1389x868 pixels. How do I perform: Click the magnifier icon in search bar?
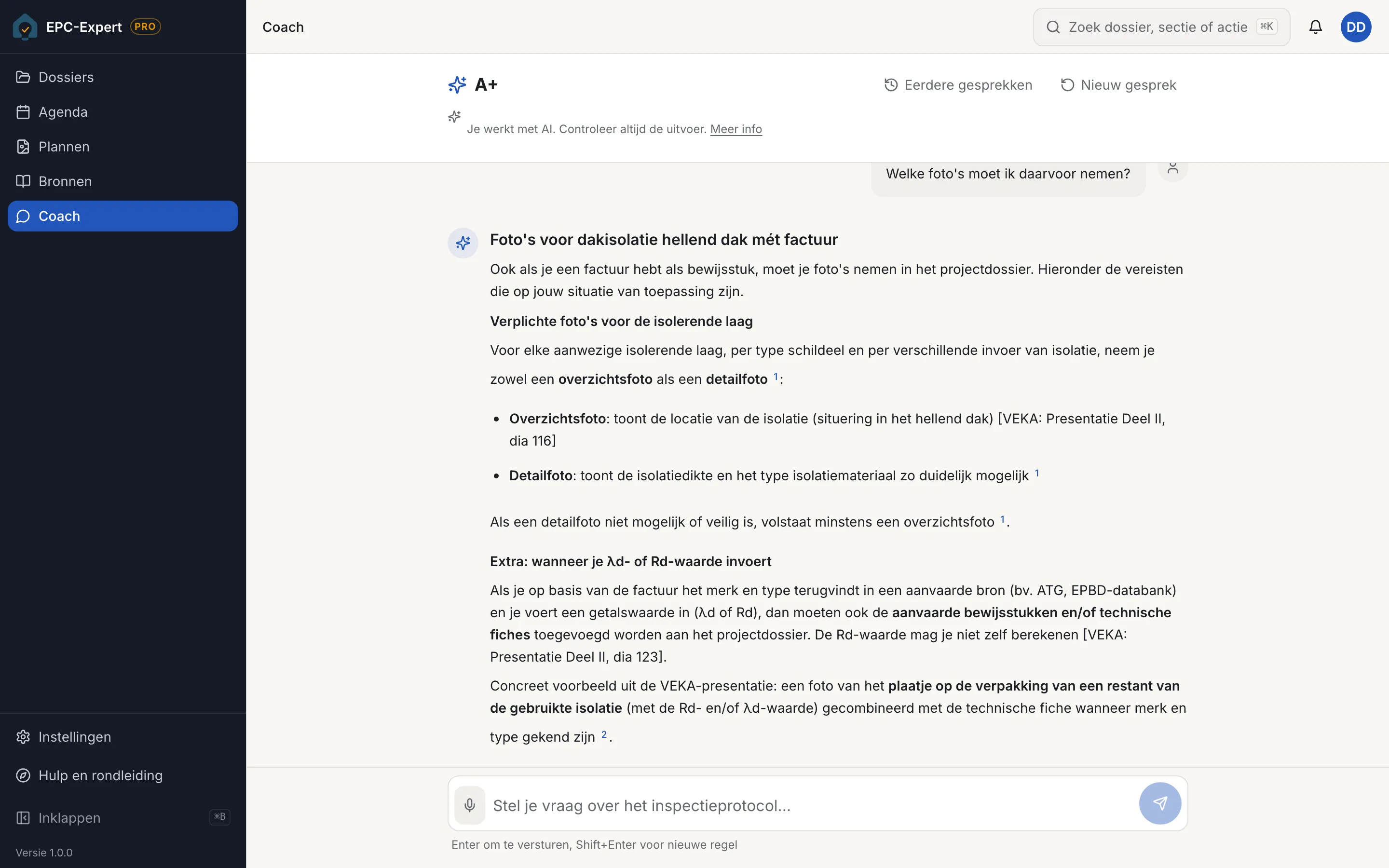tap(1053, 27)
